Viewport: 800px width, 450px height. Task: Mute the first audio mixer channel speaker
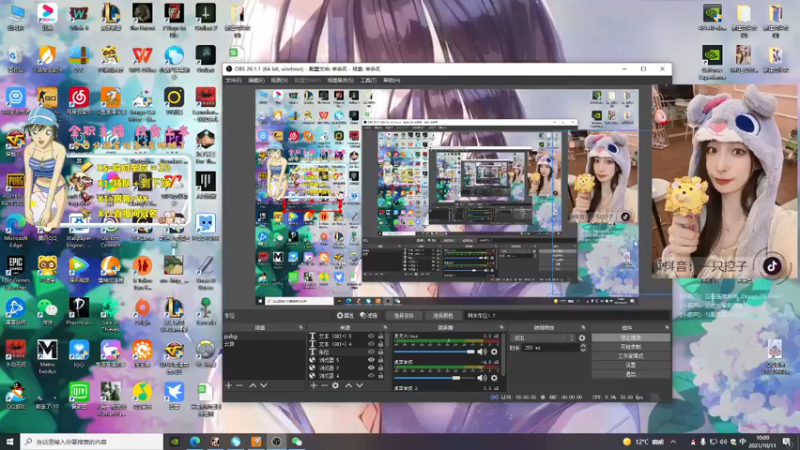(481, 351)
